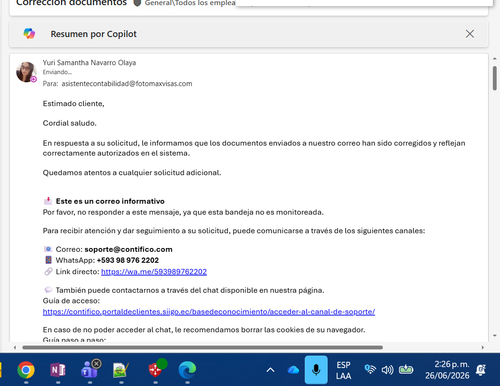Click WhatsApp number +593 98 976 2202
Screen dimensions: 500x386
(128, 260)
